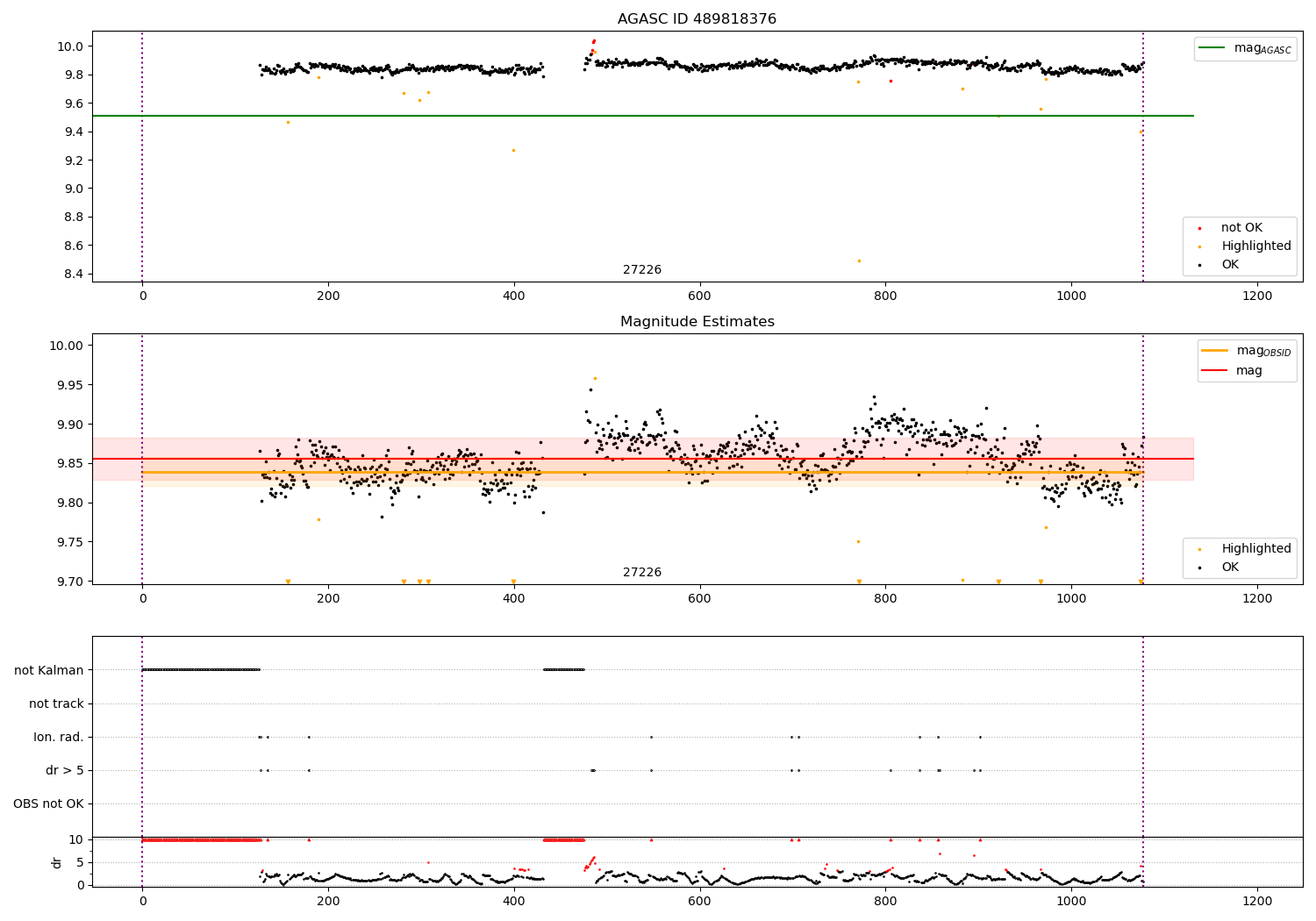This screenshot has width=1316, height=921.
Task: Click the '8.4' y-axis tick label
Action: click(74, 275)
